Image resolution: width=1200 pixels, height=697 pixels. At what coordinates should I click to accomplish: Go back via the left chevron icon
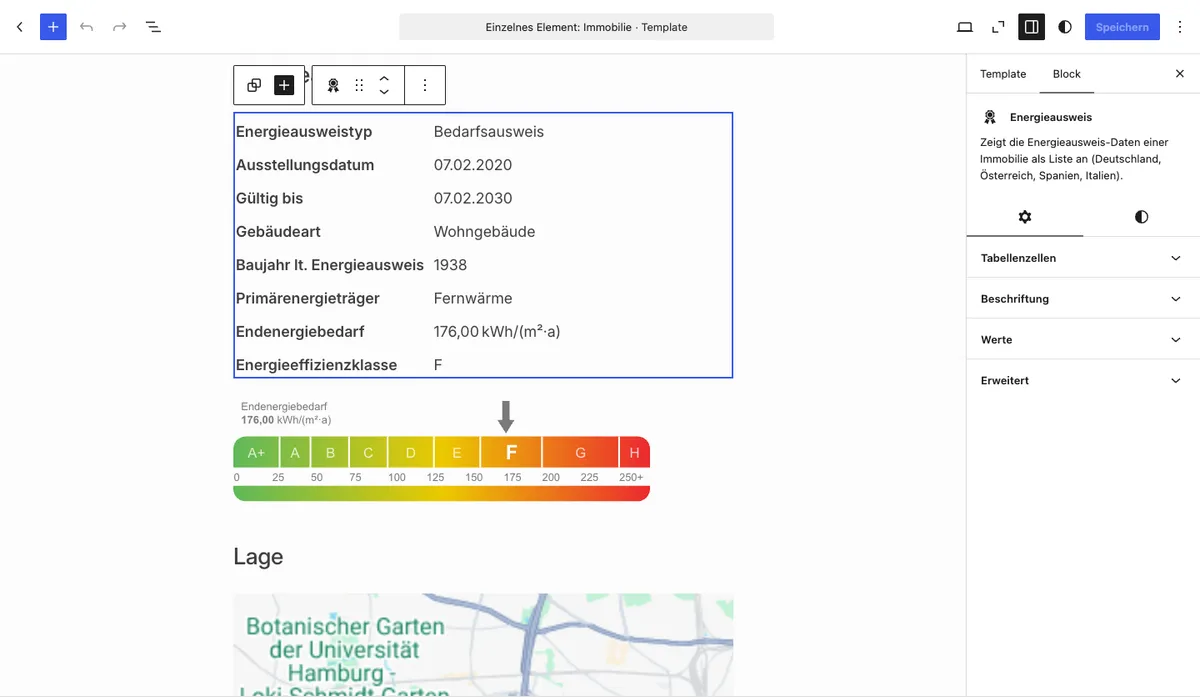tap(19, 27)
